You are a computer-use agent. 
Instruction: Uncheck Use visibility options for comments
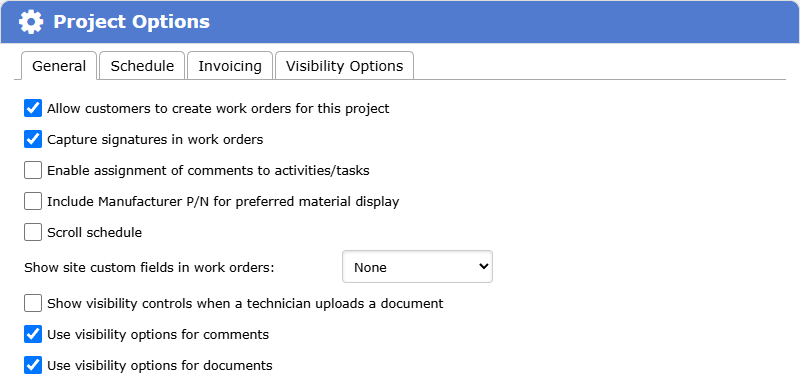[x=33, y=335]
